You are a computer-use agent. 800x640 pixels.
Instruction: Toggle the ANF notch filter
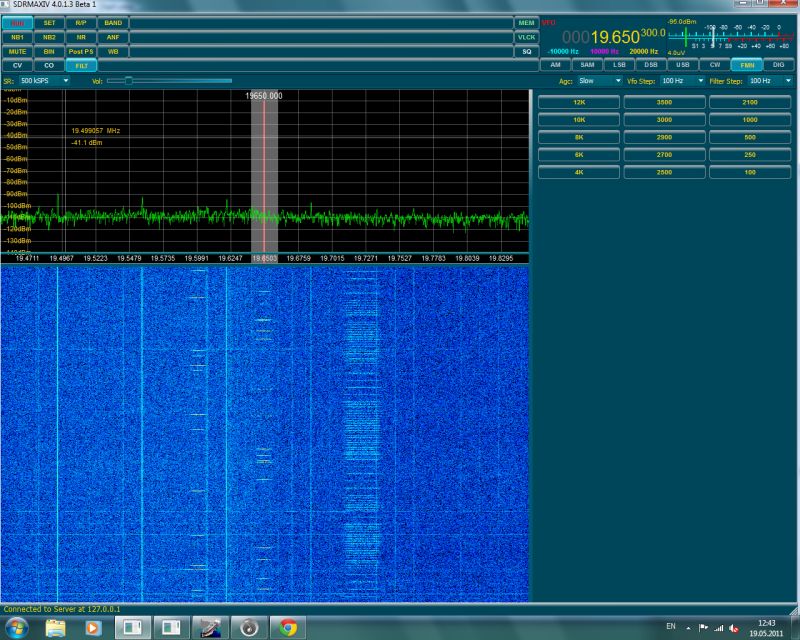coord(113,37)
